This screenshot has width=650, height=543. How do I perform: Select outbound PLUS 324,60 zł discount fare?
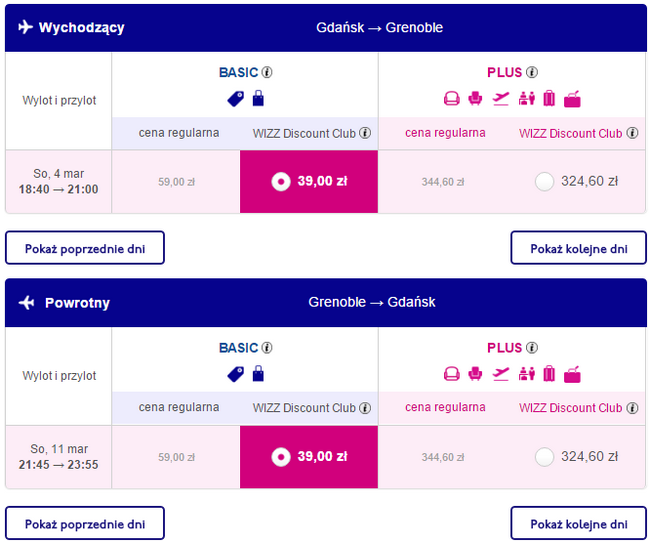click(544, 181)
